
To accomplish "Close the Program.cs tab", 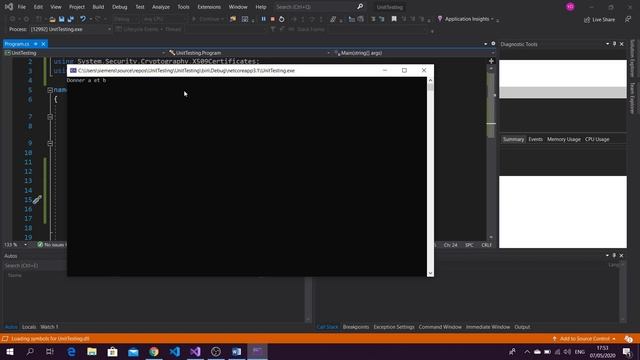I will pos(43,44).
